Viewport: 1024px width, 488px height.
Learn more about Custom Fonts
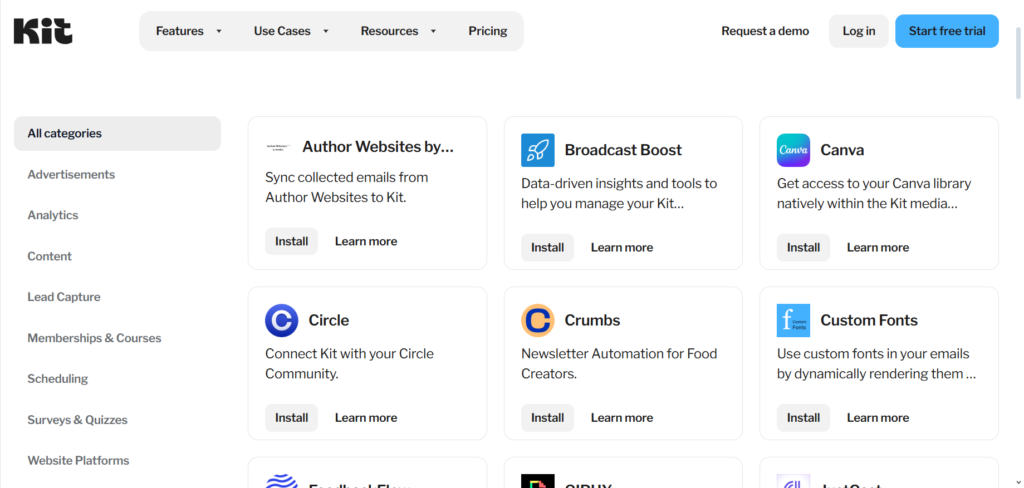878,417
